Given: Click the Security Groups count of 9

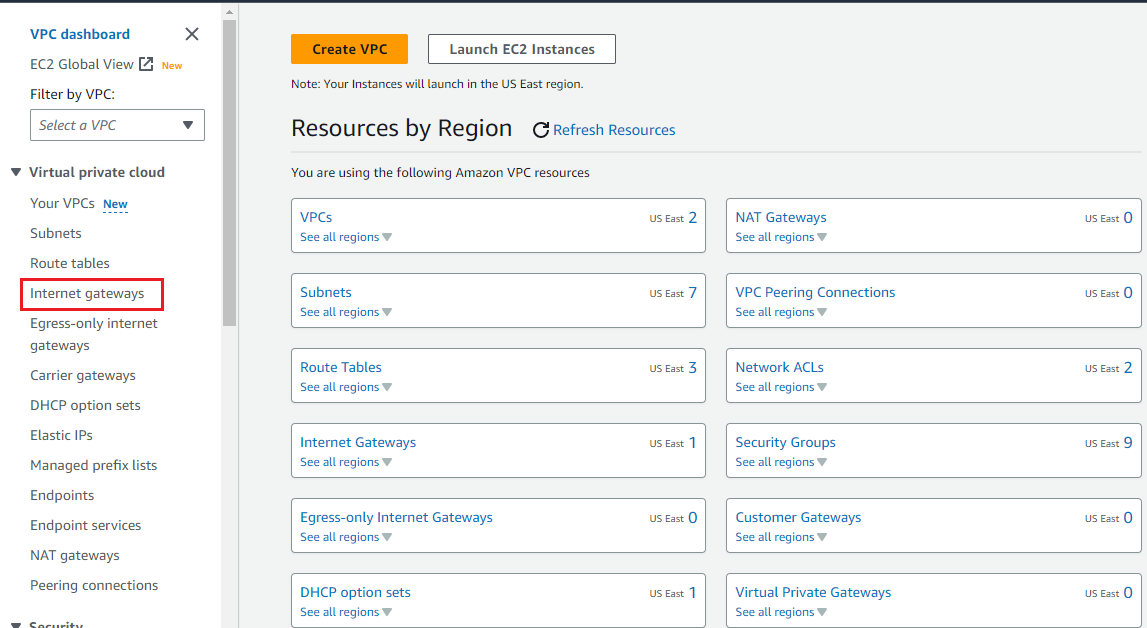Looking at the screenshot, I should (x=1128, y=443).
